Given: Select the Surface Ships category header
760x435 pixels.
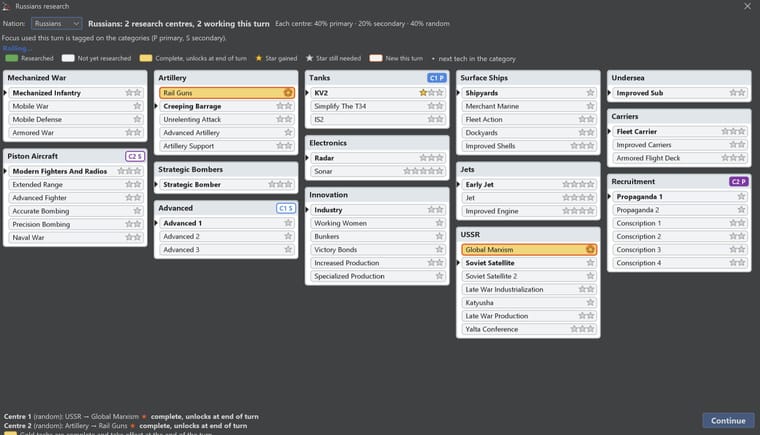Looking at the screenshot, I should click(x=528, y=78).
